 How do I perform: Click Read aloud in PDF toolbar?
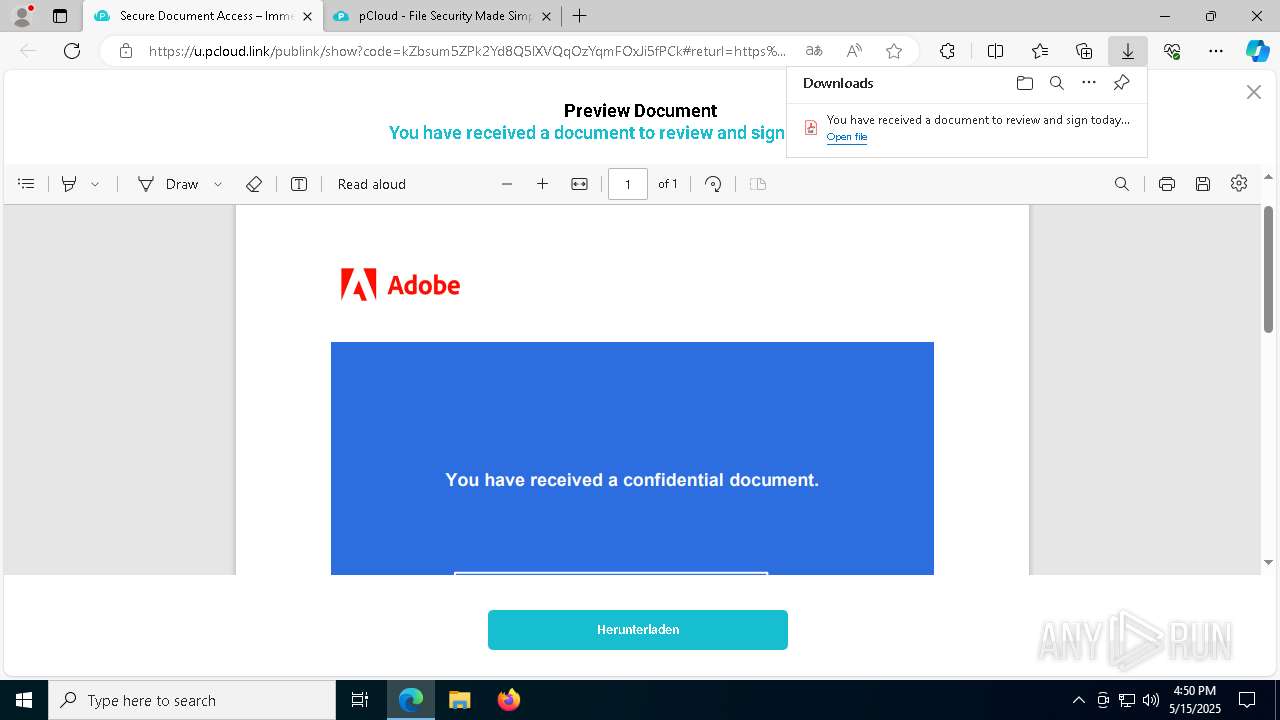pos(372,184)
